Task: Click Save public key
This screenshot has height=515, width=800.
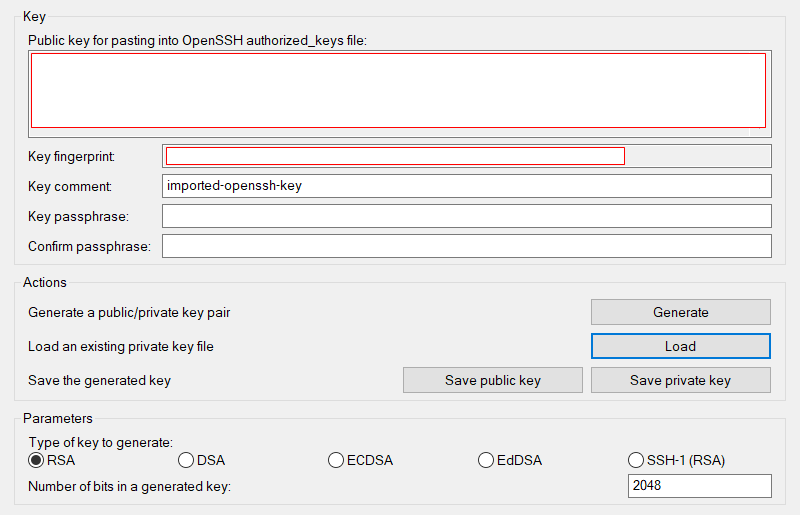Action: [492, 380]
